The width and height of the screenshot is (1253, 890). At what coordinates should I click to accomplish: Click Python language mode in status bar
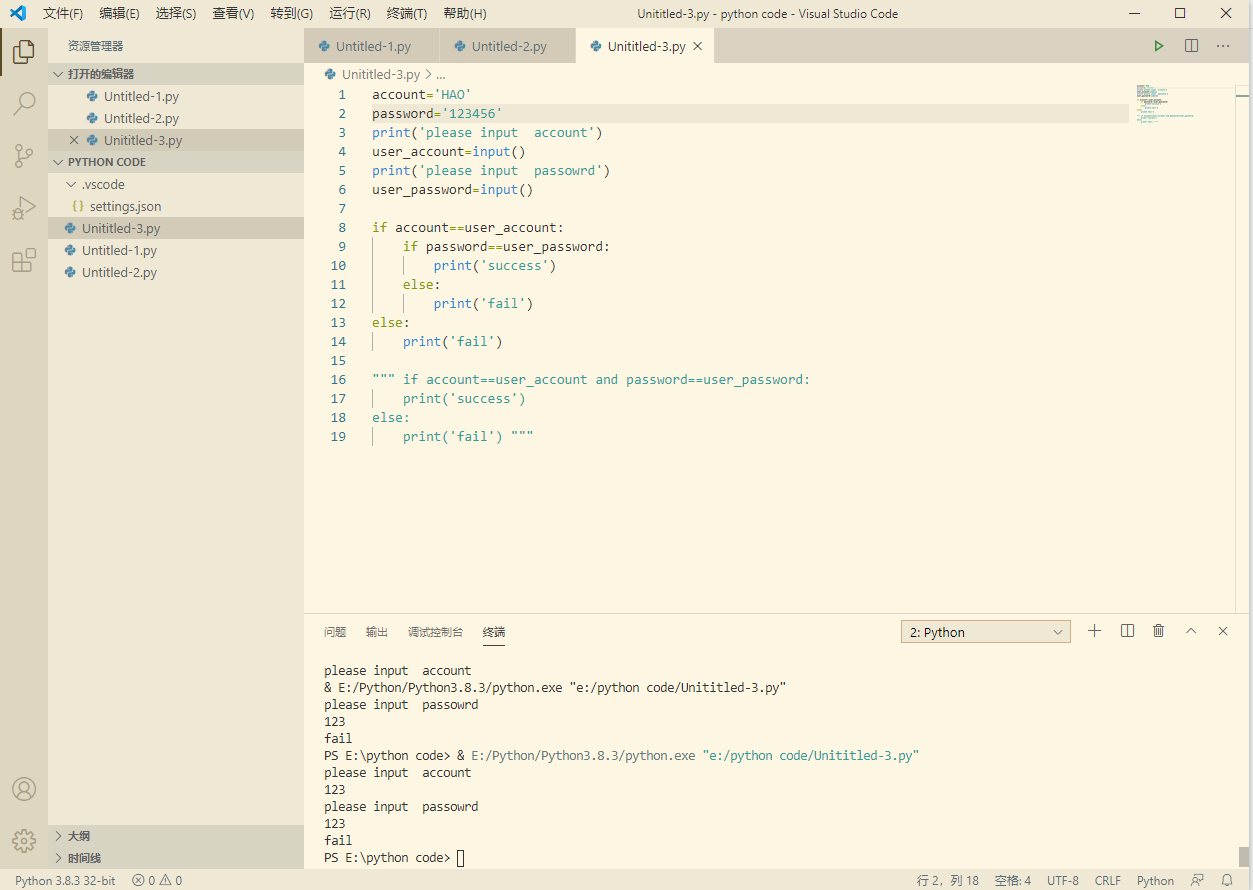[1155, 880]
